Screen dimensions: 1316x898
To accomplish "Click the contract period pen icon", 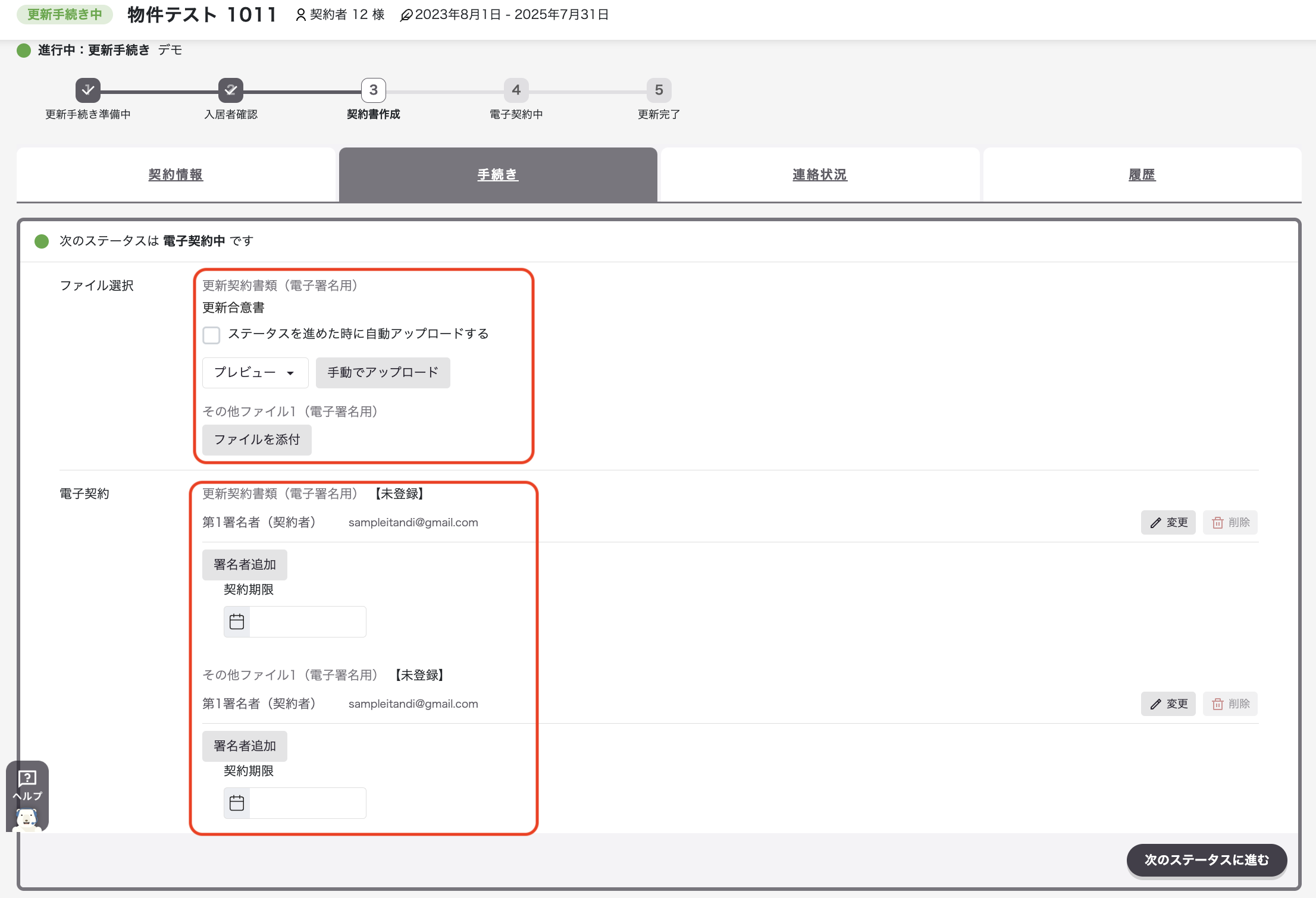I will click(x=406, y=15).
